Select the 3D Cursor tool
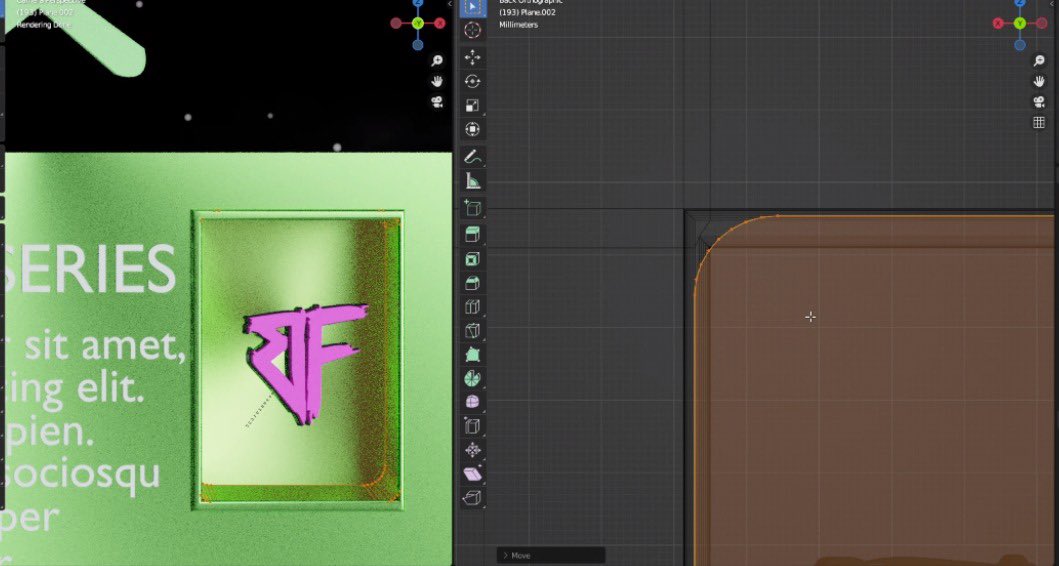The width and height of the screenshot is (1059, 566). pyautogui.click(x=472, y=30)
